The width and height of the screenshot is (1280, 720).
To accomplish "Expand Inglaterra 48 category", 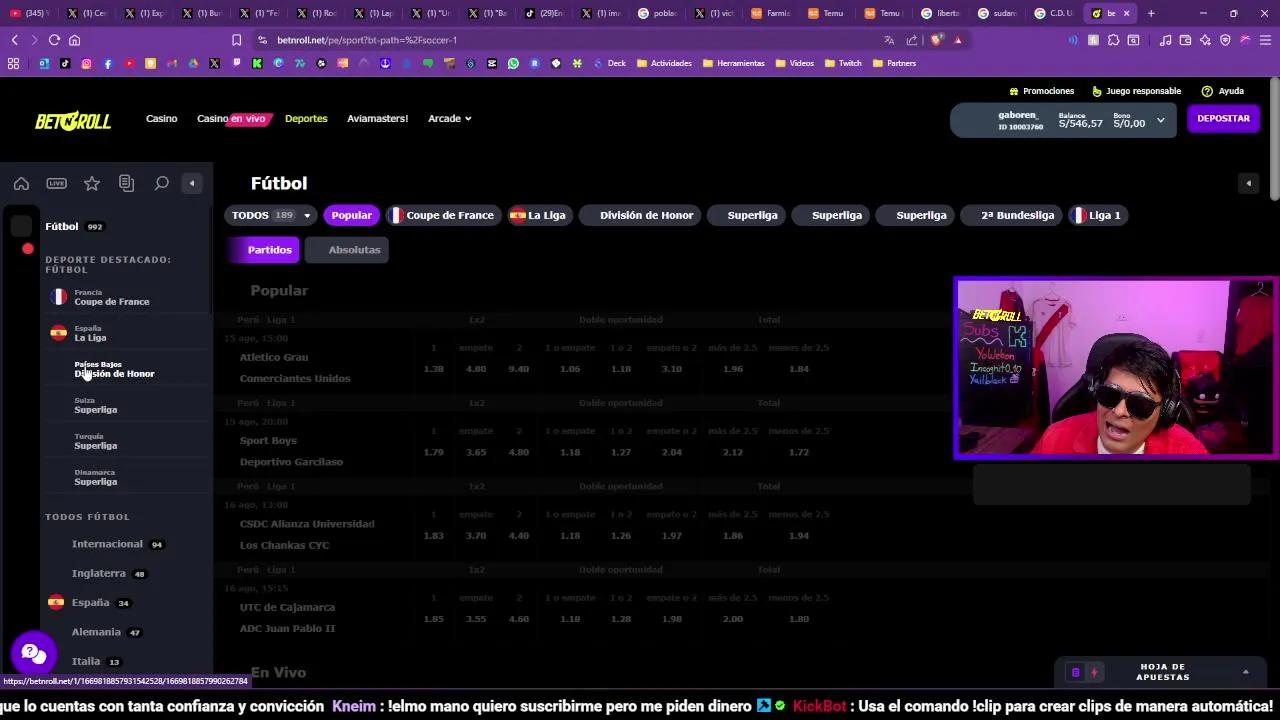I will (108, 573).
